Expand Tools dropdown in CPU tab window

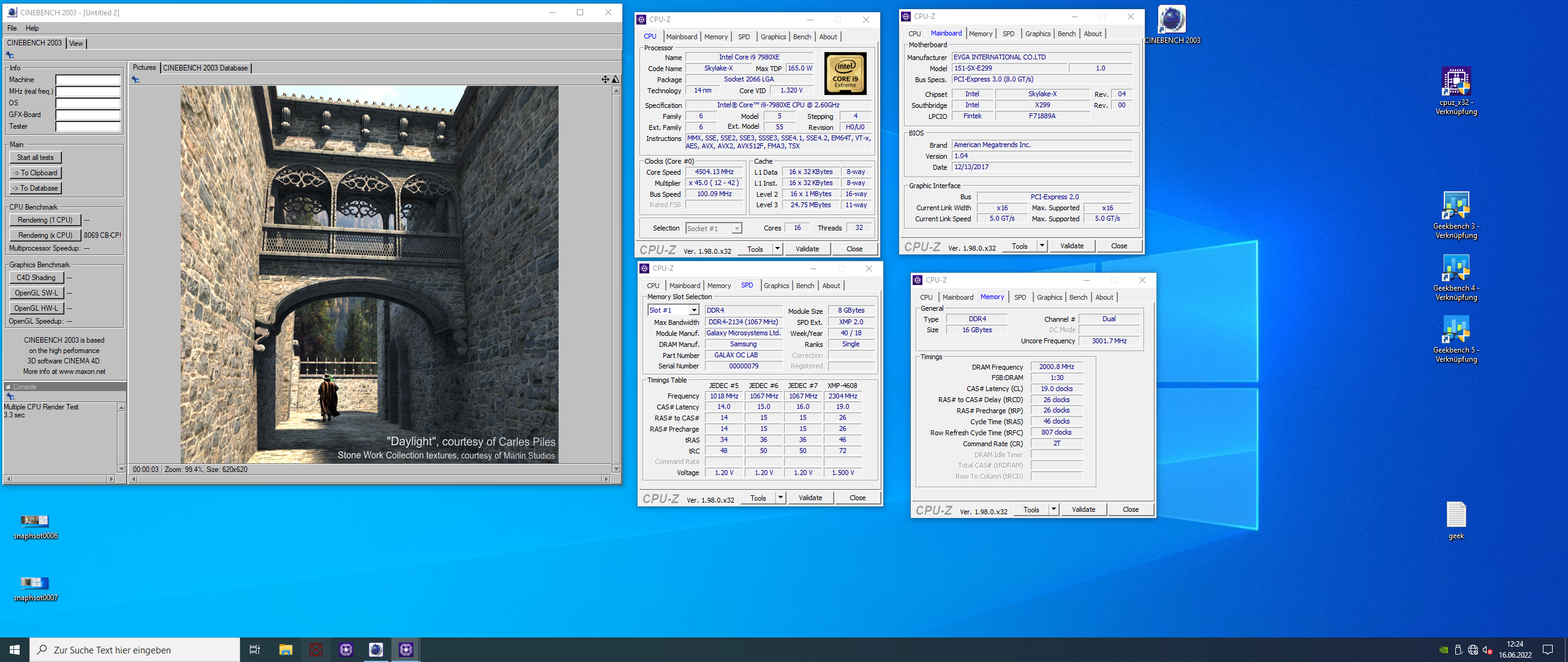tap(777, 249)
